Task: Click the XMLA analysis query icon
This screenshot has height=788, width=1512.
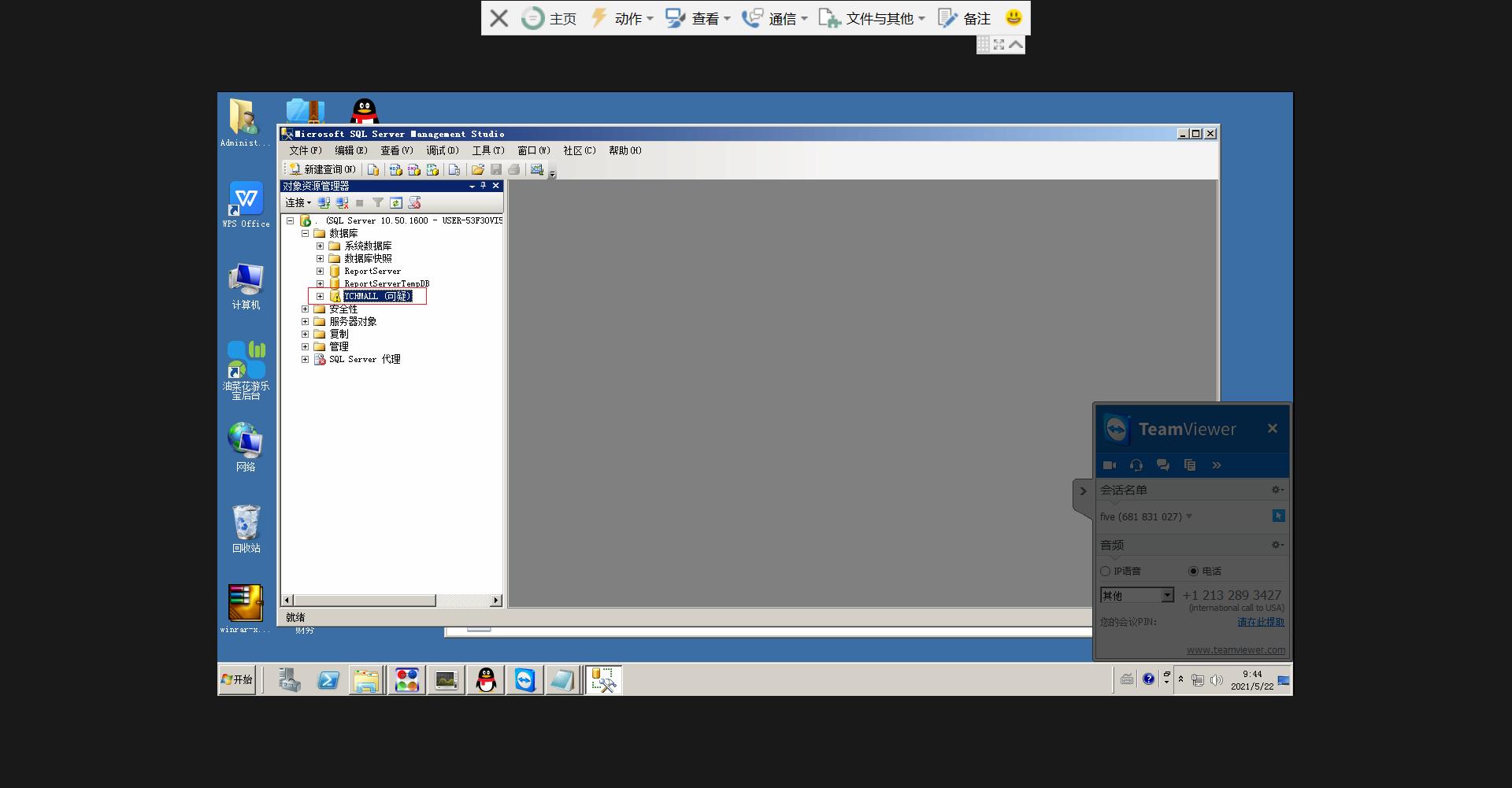Action: click(x=432, y=169)
